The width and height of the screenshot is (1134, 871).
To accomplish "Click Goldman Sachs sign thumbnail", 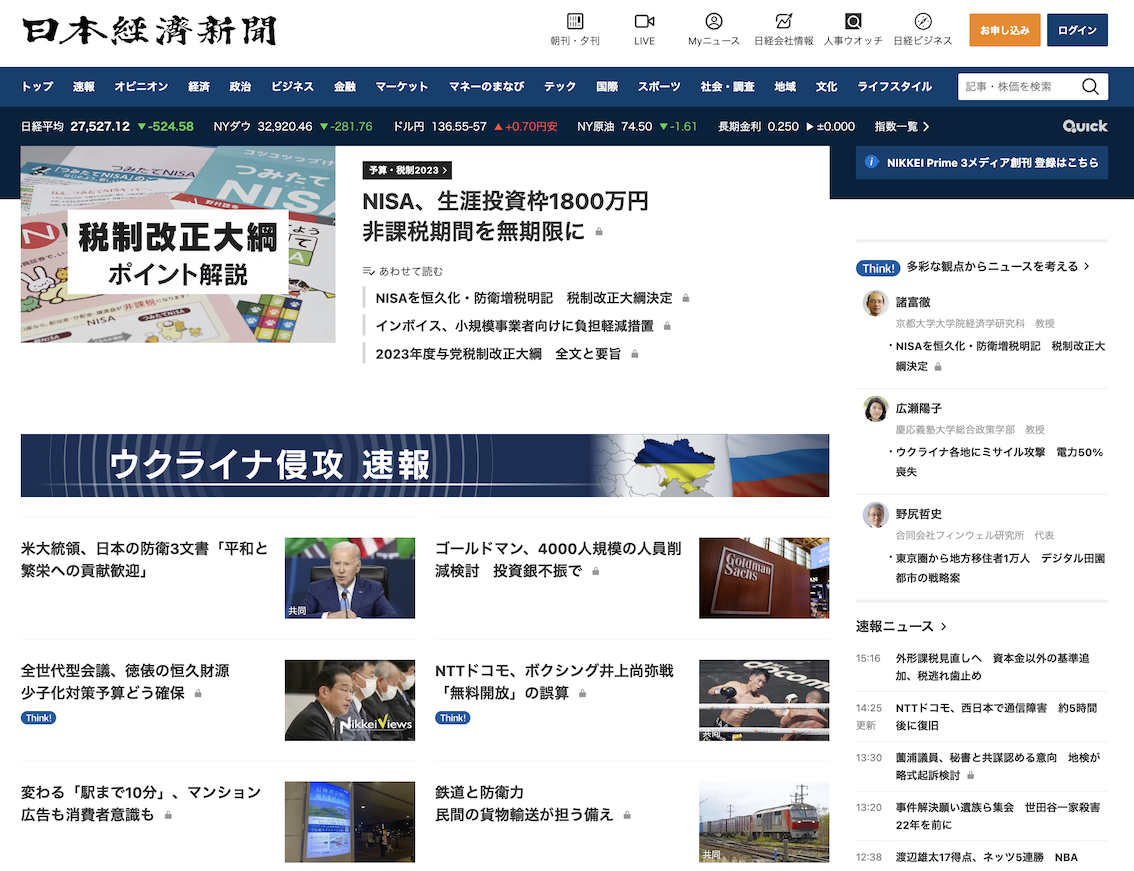I will click(764, 578).
